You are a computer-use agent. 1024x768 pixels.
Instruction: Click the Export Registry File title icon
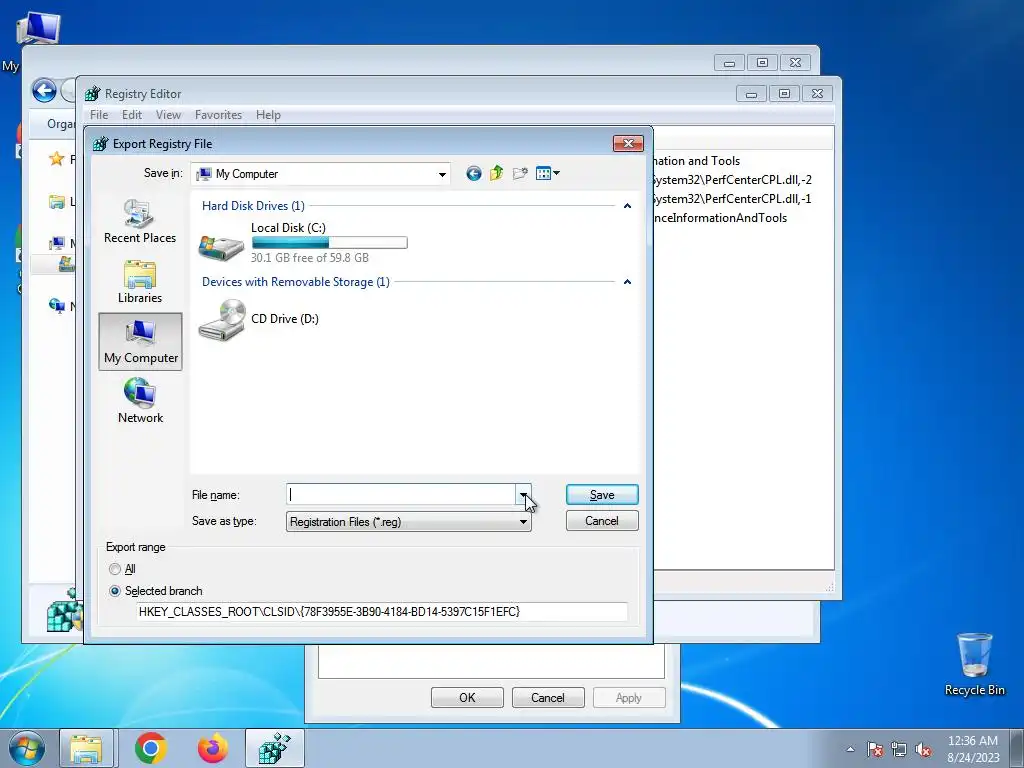click(100, 144)
